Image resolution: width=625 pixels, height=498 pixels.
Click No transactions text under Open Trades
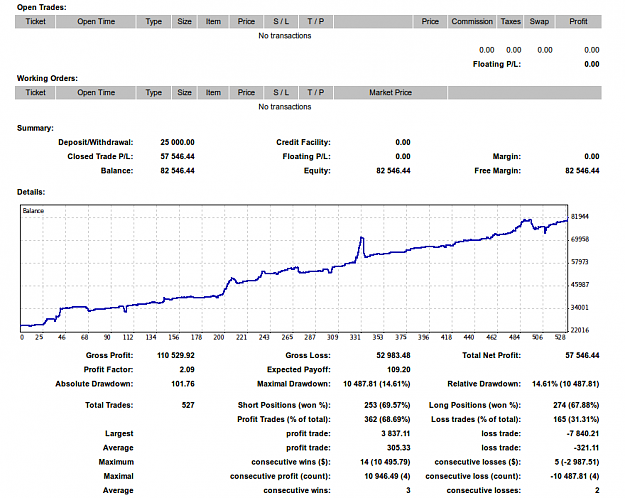click(x=285, y=35)
